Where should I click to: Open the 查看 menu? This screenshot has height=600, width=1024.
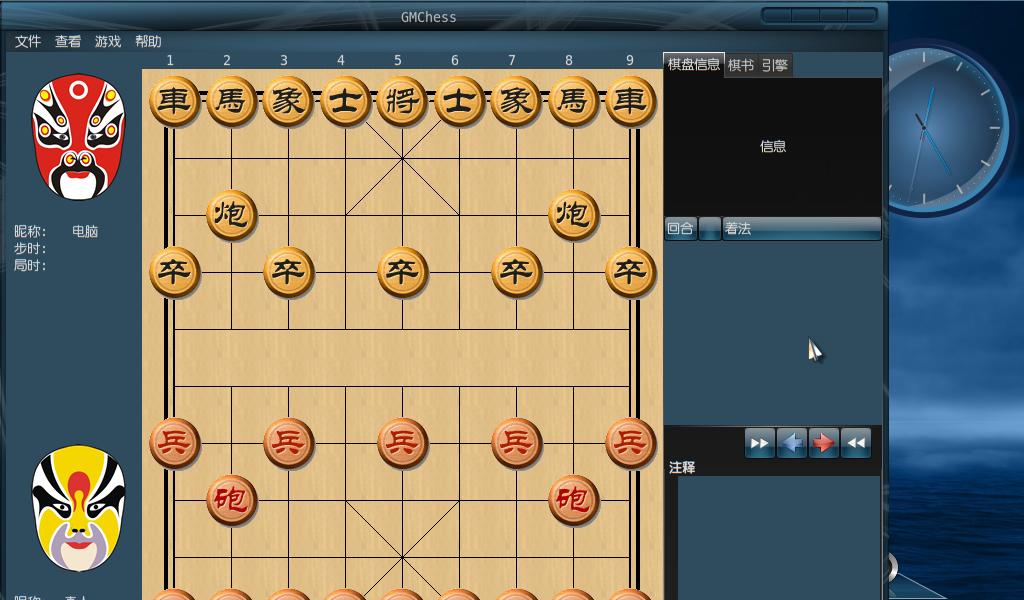(x=68, y=42)
